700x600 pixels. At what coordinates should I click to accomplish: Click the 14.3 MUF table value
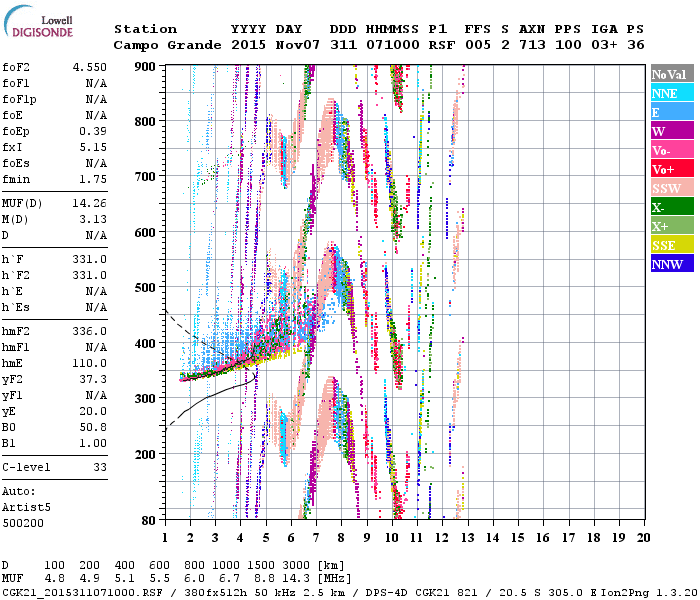(x=296, y=579)
